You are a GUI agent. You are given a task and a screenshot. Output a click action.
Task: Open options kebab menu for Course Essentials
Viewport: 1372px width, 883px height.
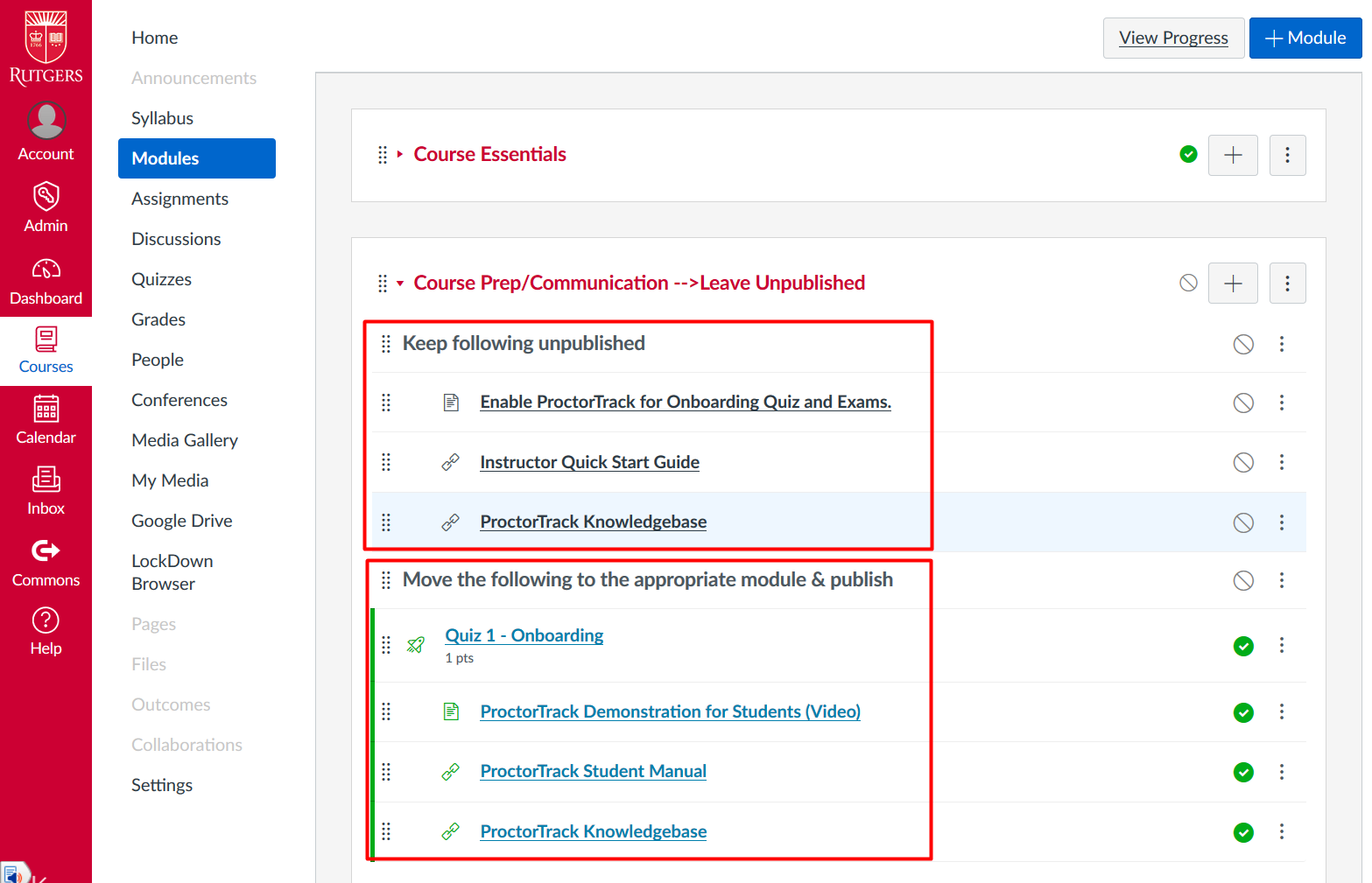tap(1287, 155)
